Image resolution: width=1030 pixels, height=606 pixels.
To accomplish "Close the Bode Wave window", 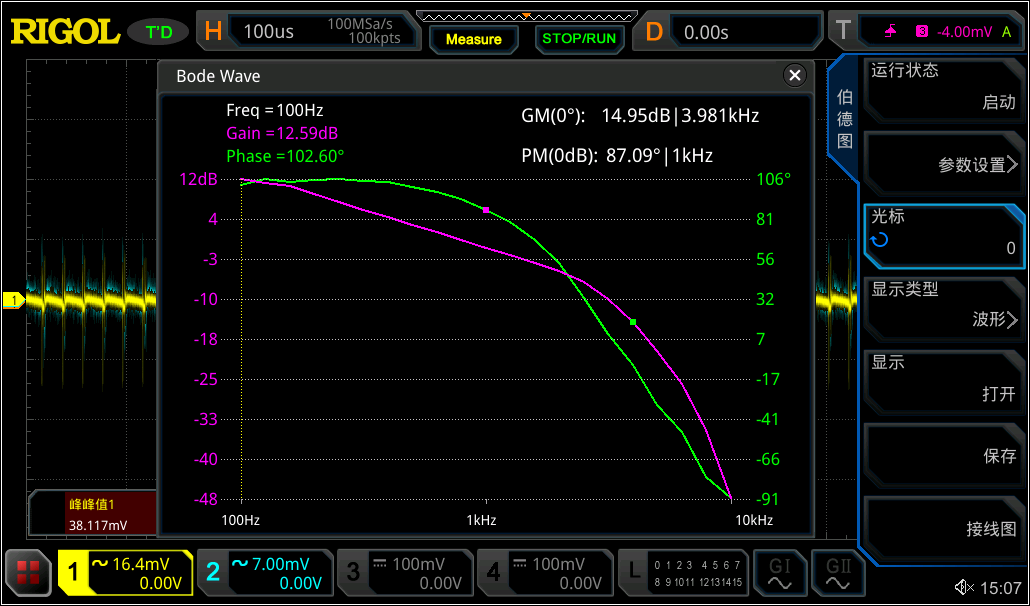I will pyautogui.click(x=794, y=76).
